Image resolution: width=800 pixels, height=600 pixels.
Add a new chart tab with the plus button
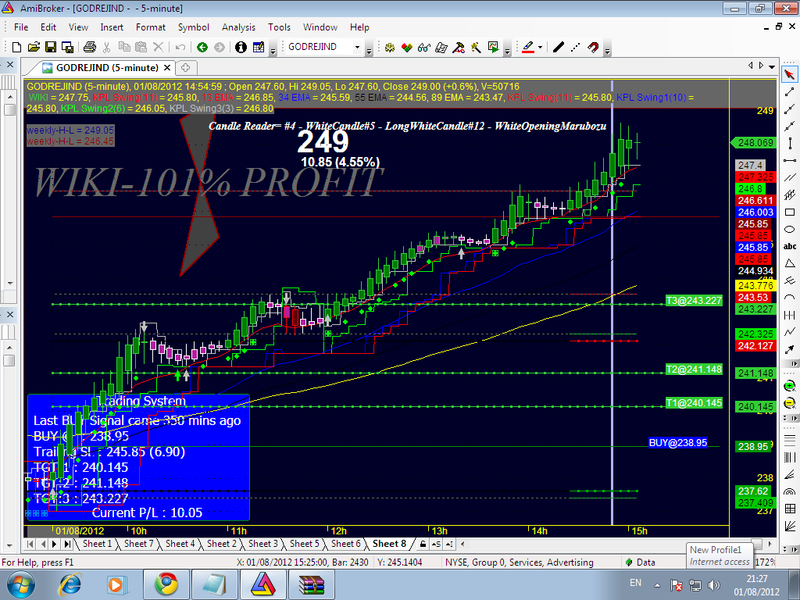186,68
